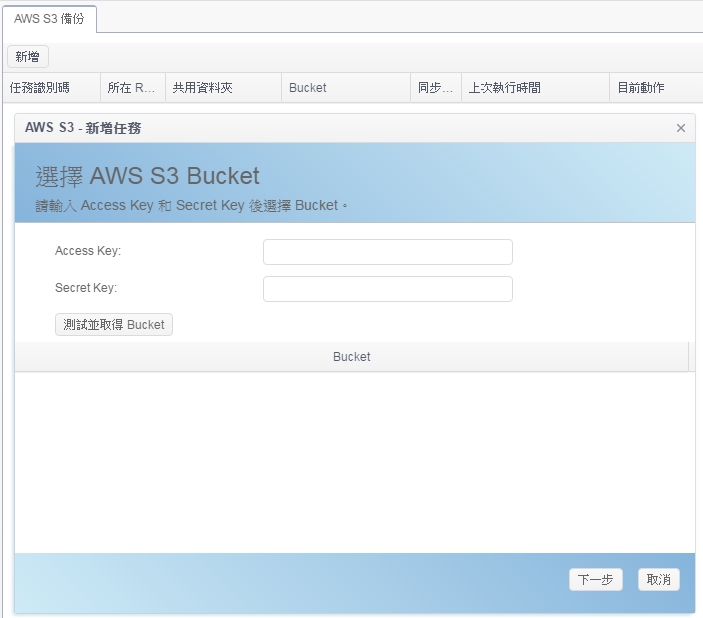
Task: Click the '選擇 AWS S3 Bucket' heading
Action: (x=148, y=176)
